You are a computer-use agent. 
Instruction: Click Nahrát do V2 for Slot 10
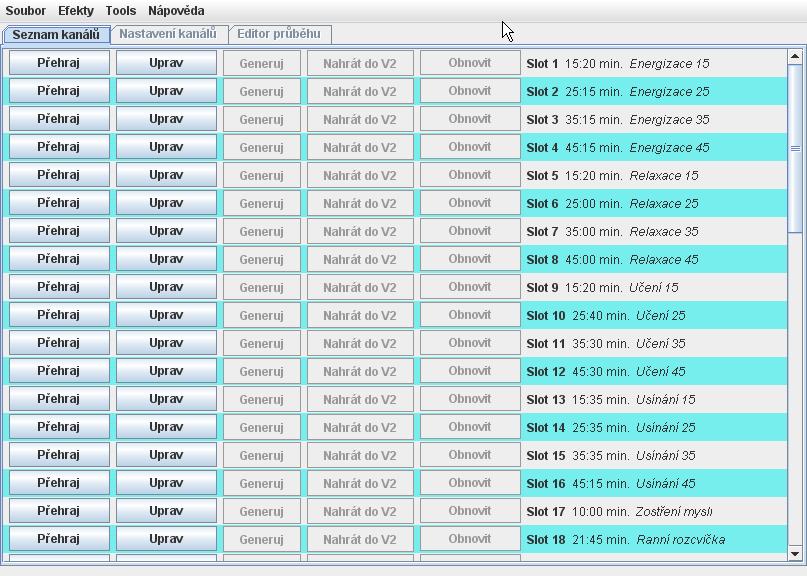pyautogui.click(x=360, y=315)
